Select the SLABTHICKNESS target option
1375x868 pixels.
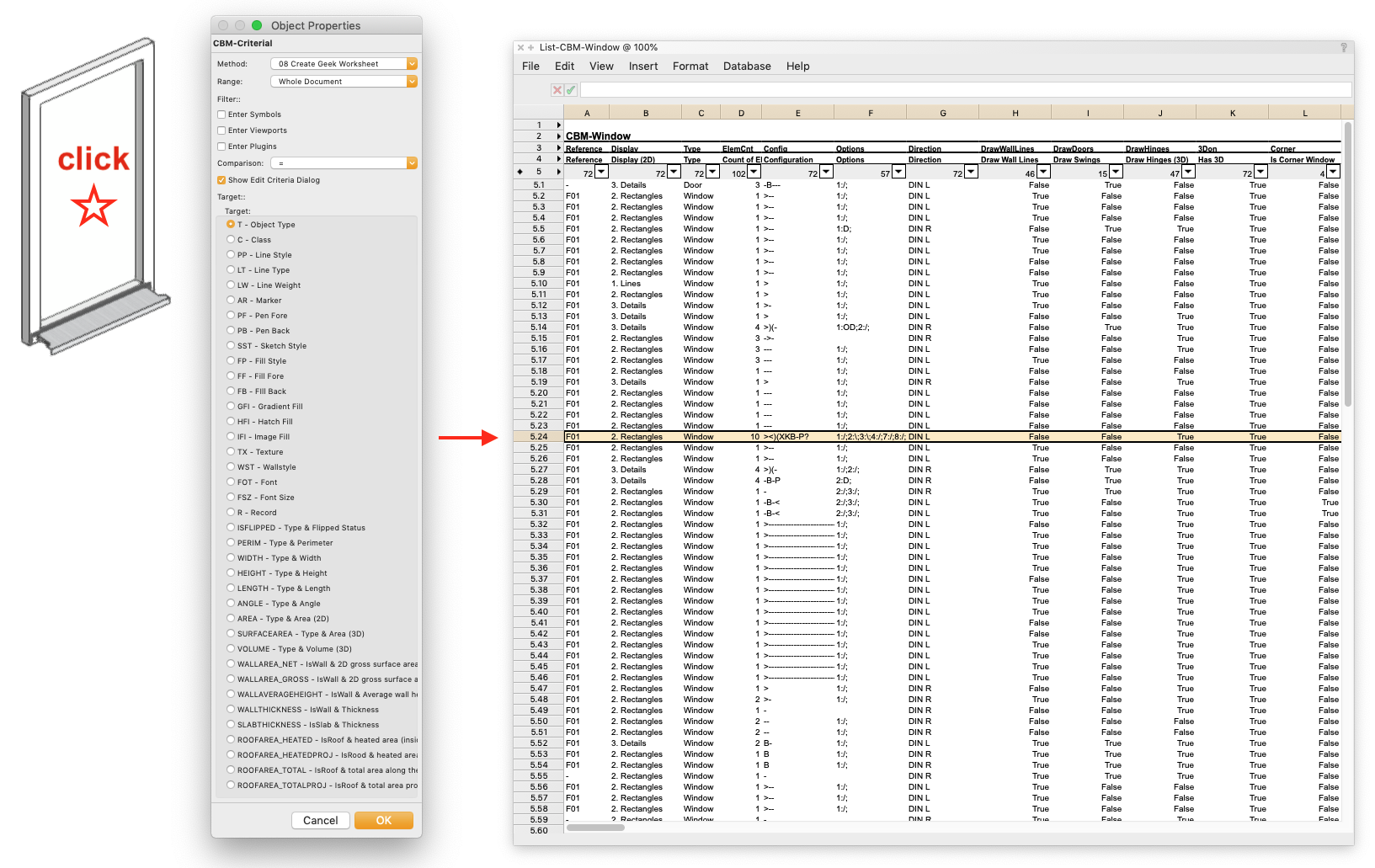click(231, 724)
